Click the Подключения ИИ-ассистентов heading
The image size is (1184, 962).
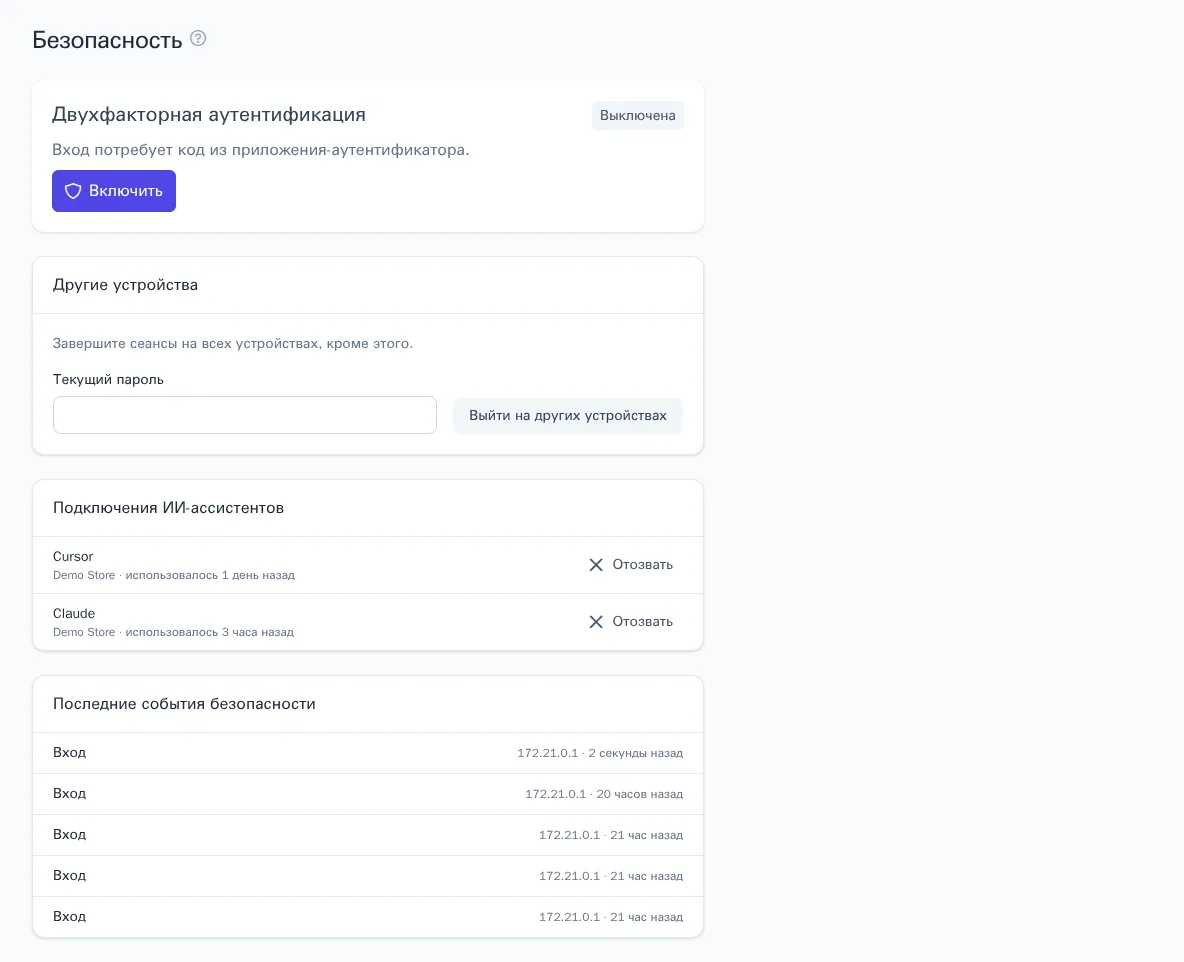[168, 508]
